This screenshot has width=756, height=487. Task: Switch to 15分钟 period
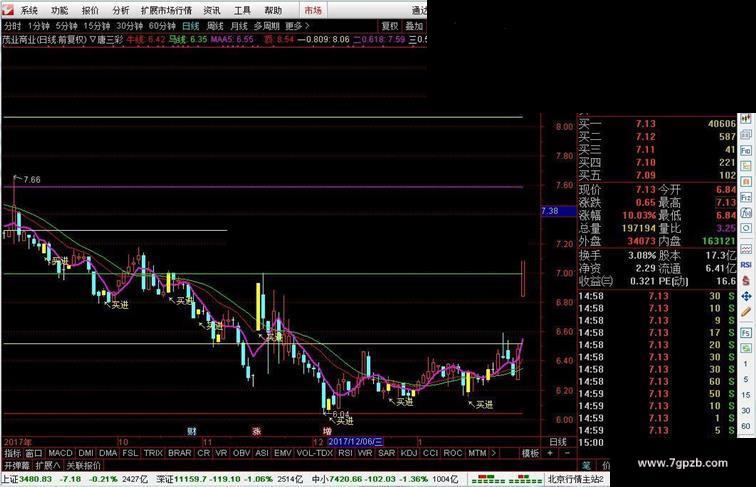(x=97, y=26)
